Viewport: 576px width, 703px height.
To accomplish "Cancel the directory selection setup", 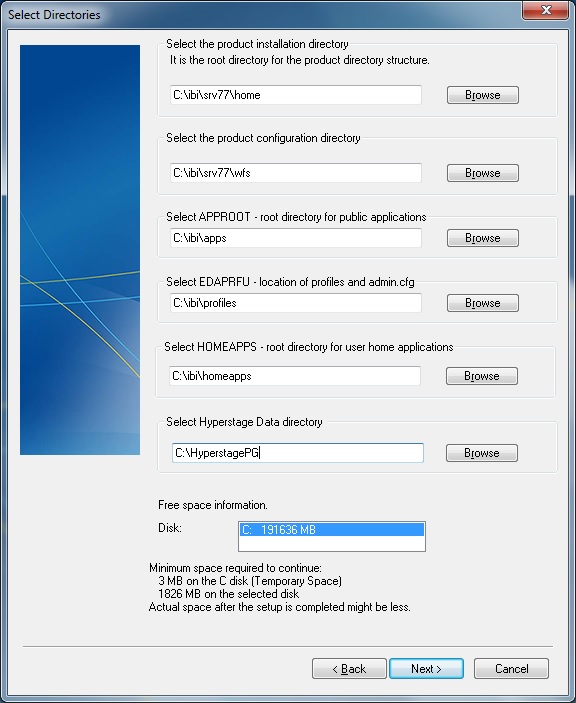I will (x=511, y=669).
